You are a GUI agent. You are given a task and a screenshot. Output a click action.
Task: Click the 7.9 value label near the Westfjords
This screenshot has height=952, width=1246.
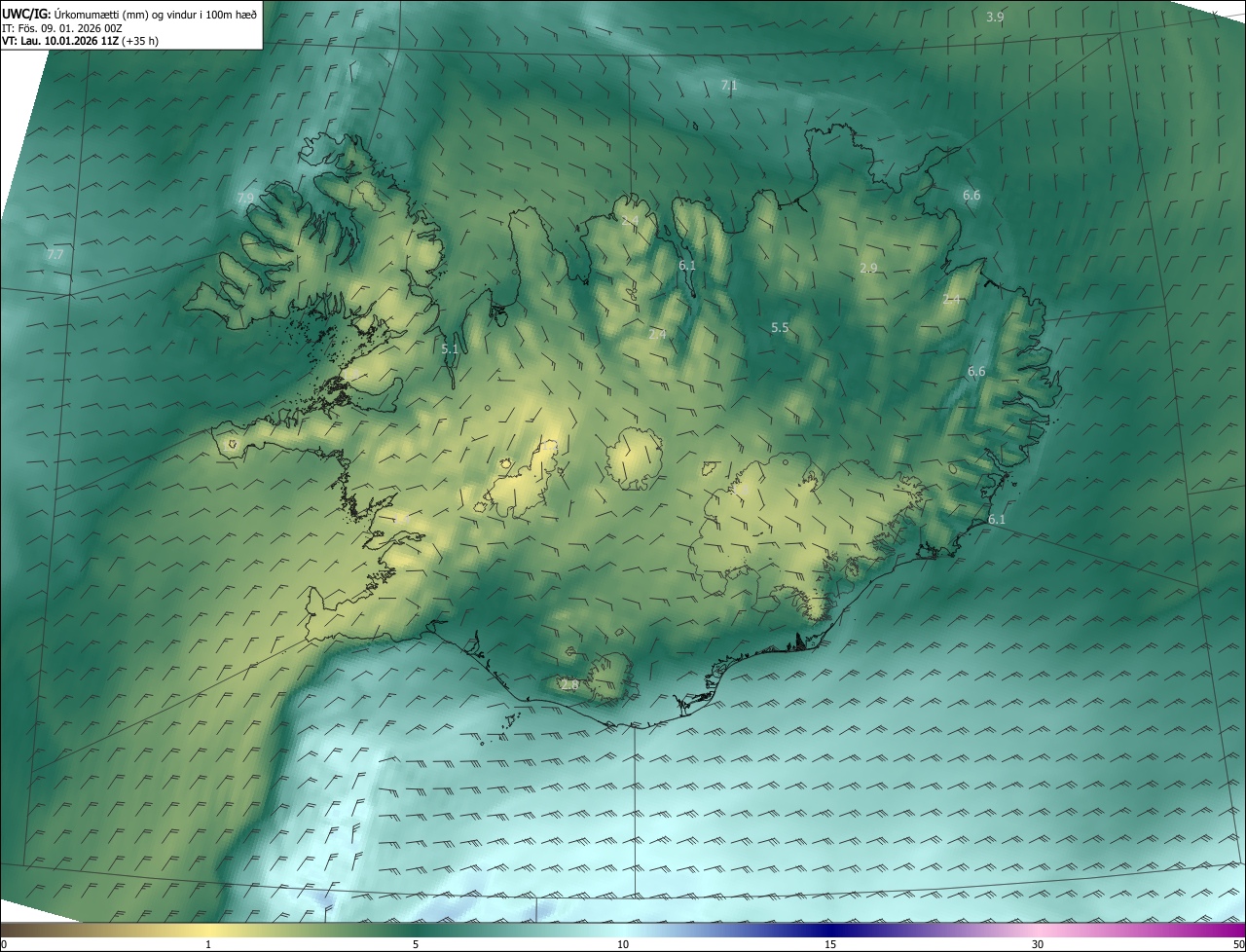(x=245, y=198)
